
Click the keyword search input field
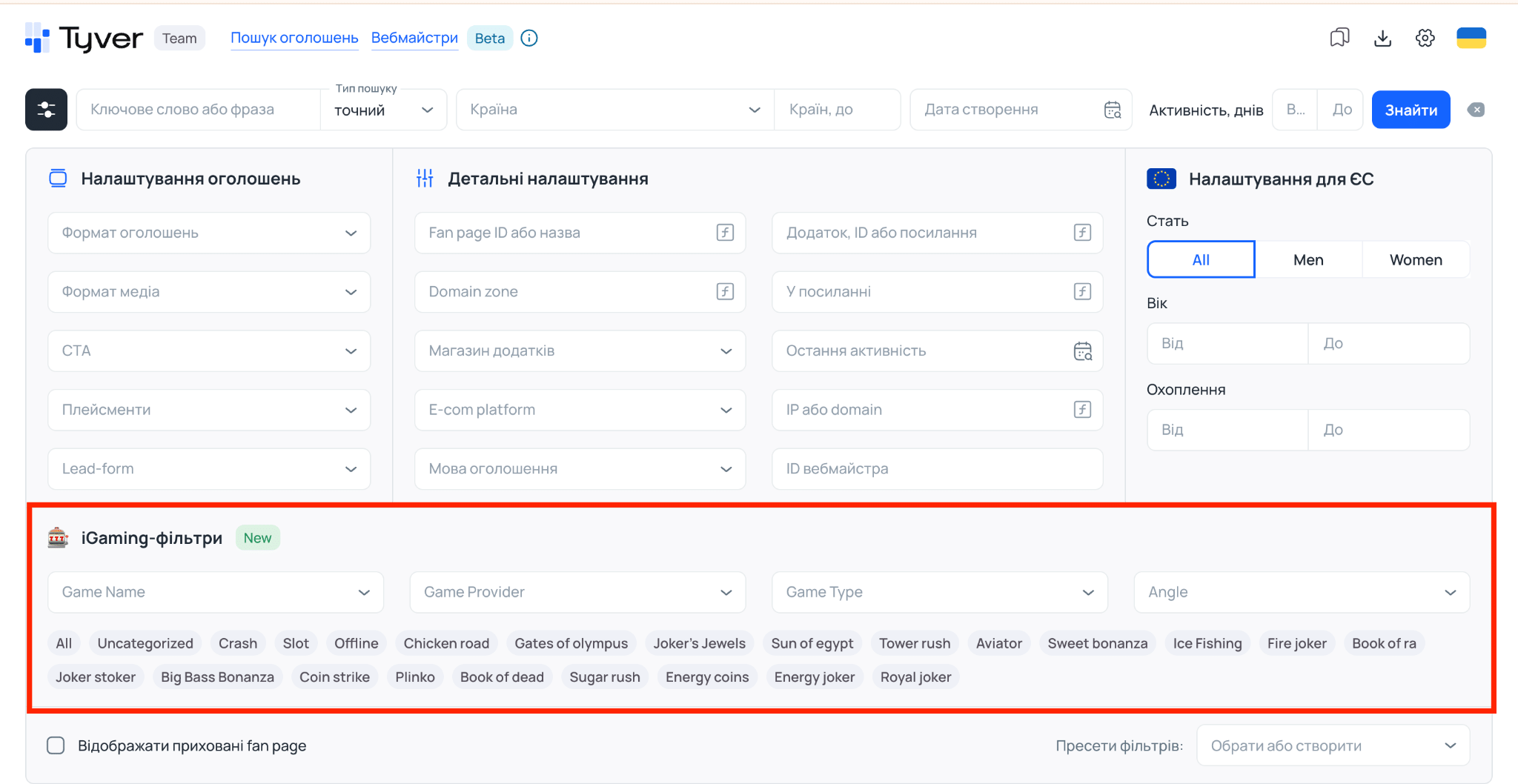199,110
